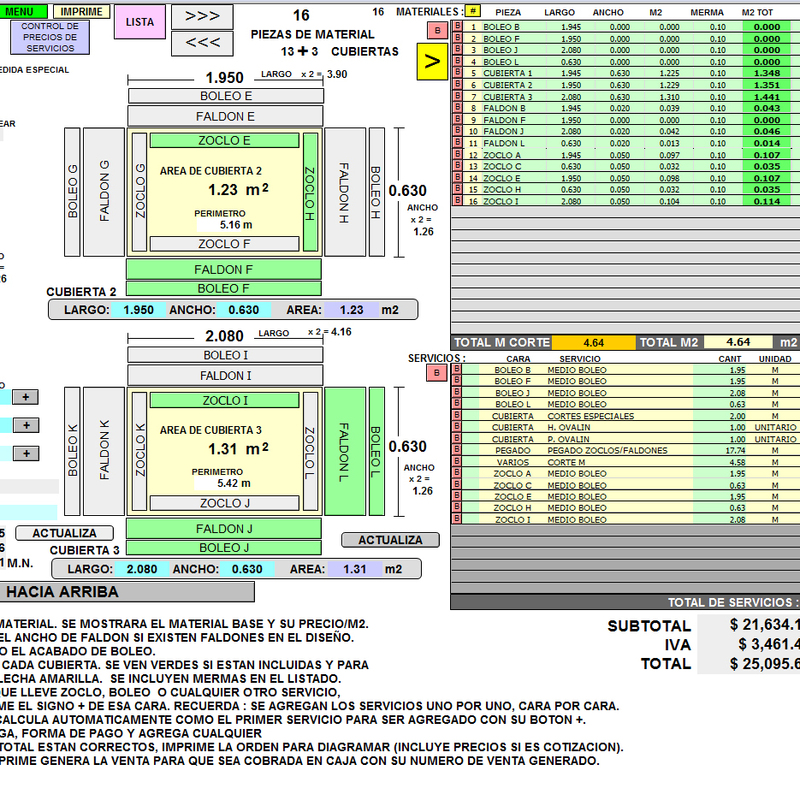Toggle the FALDON F piece on cubierta 2
The width and height of the screenshot is (800, 800).
tap(223, 269)
